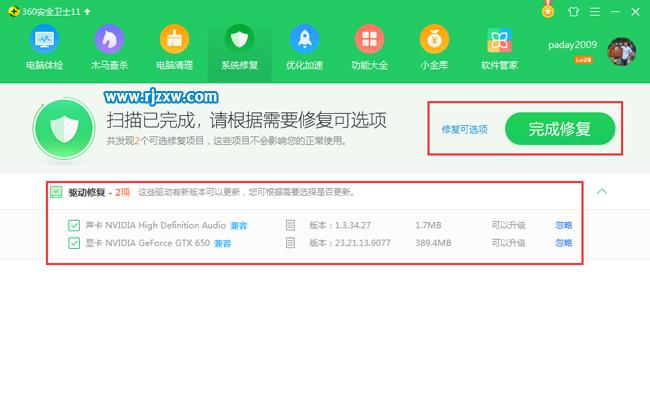Collapse the 驱动修复 section chevron
The width and height of the screenshot is (650, 410).
(602, 192)
